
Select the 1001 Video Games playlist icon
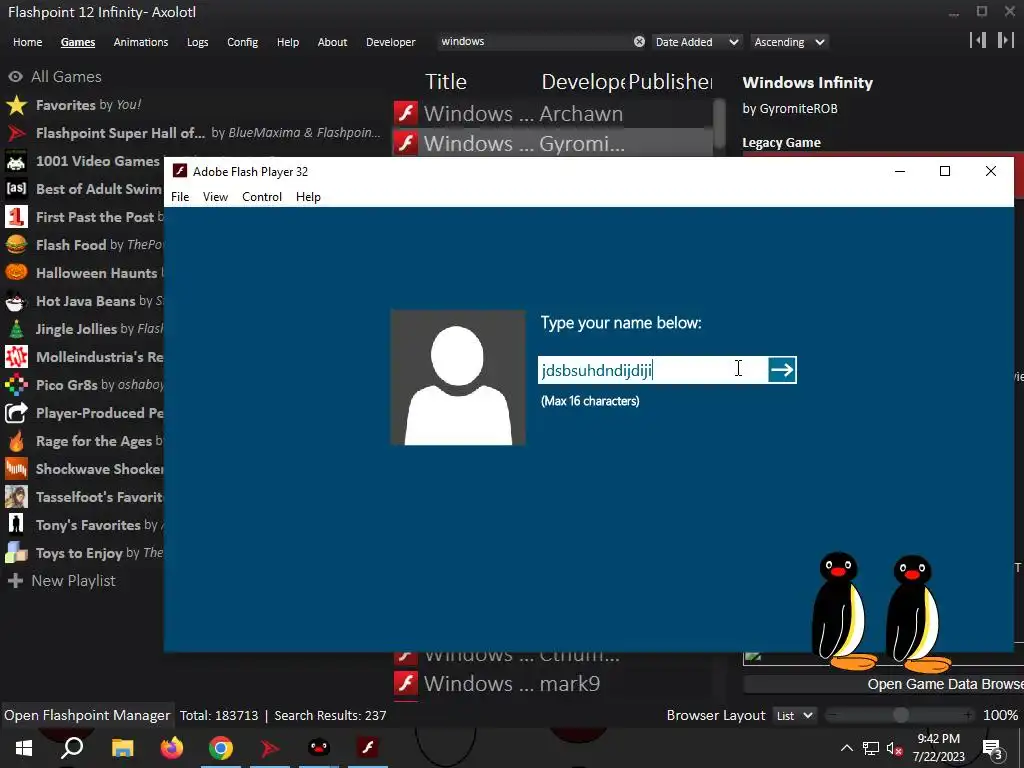(x=16, y=161)
